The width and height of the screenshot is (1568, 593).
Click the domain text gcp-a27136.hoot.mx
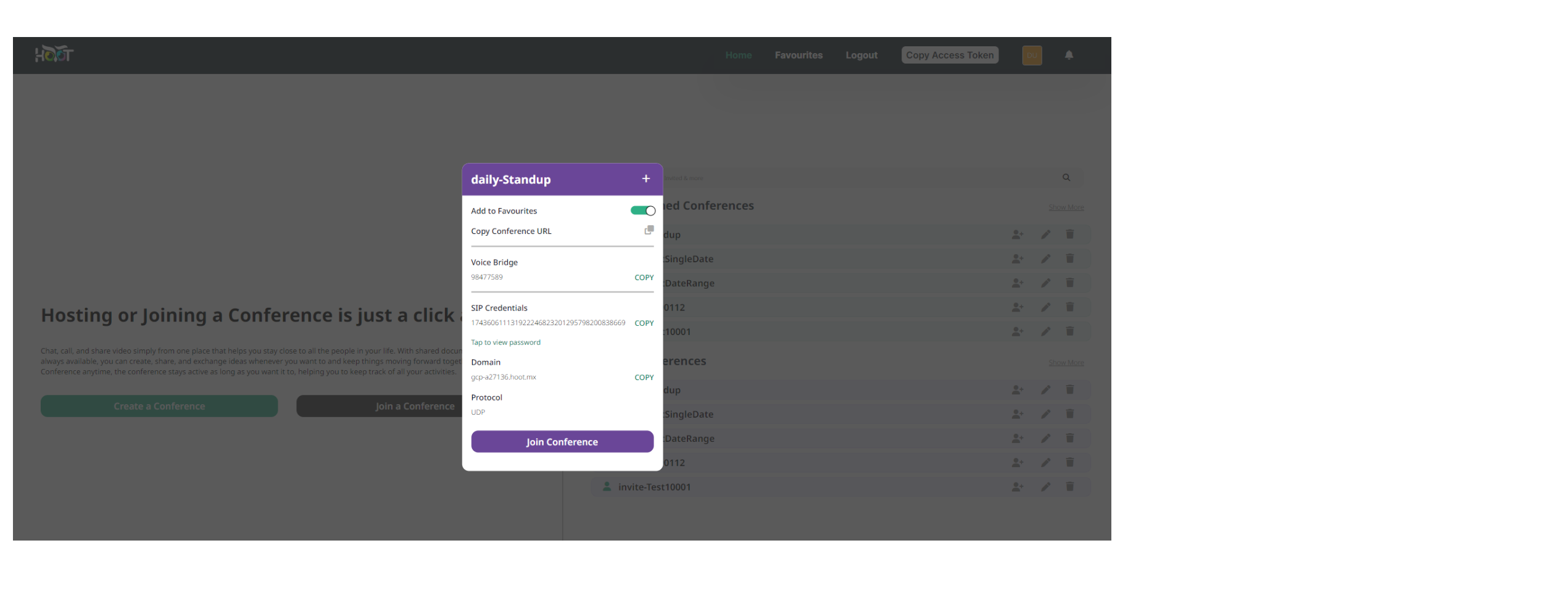[504, 377]
